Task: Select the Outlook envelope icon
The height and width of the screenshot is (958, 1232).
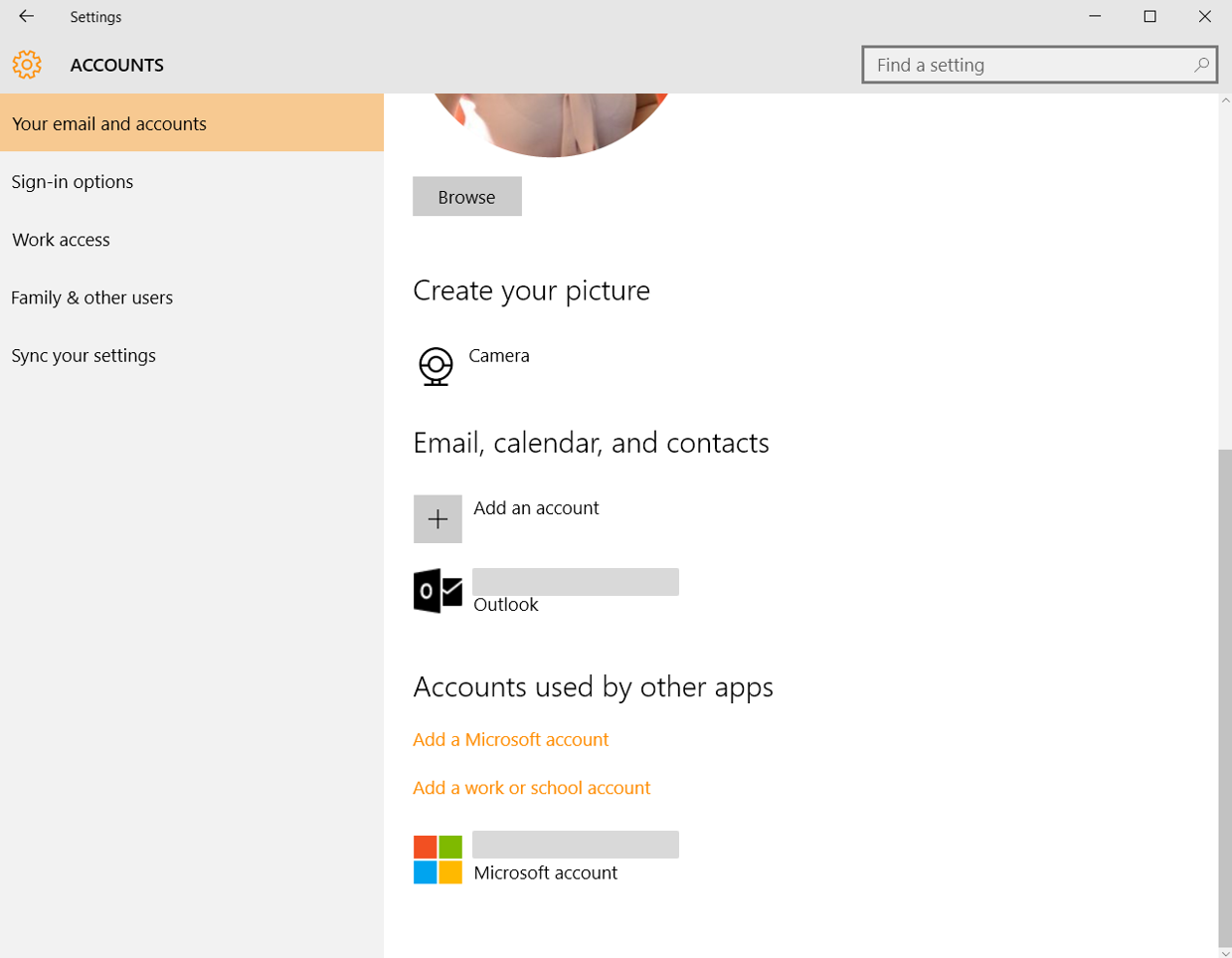Action: click(x=438, y=591)
